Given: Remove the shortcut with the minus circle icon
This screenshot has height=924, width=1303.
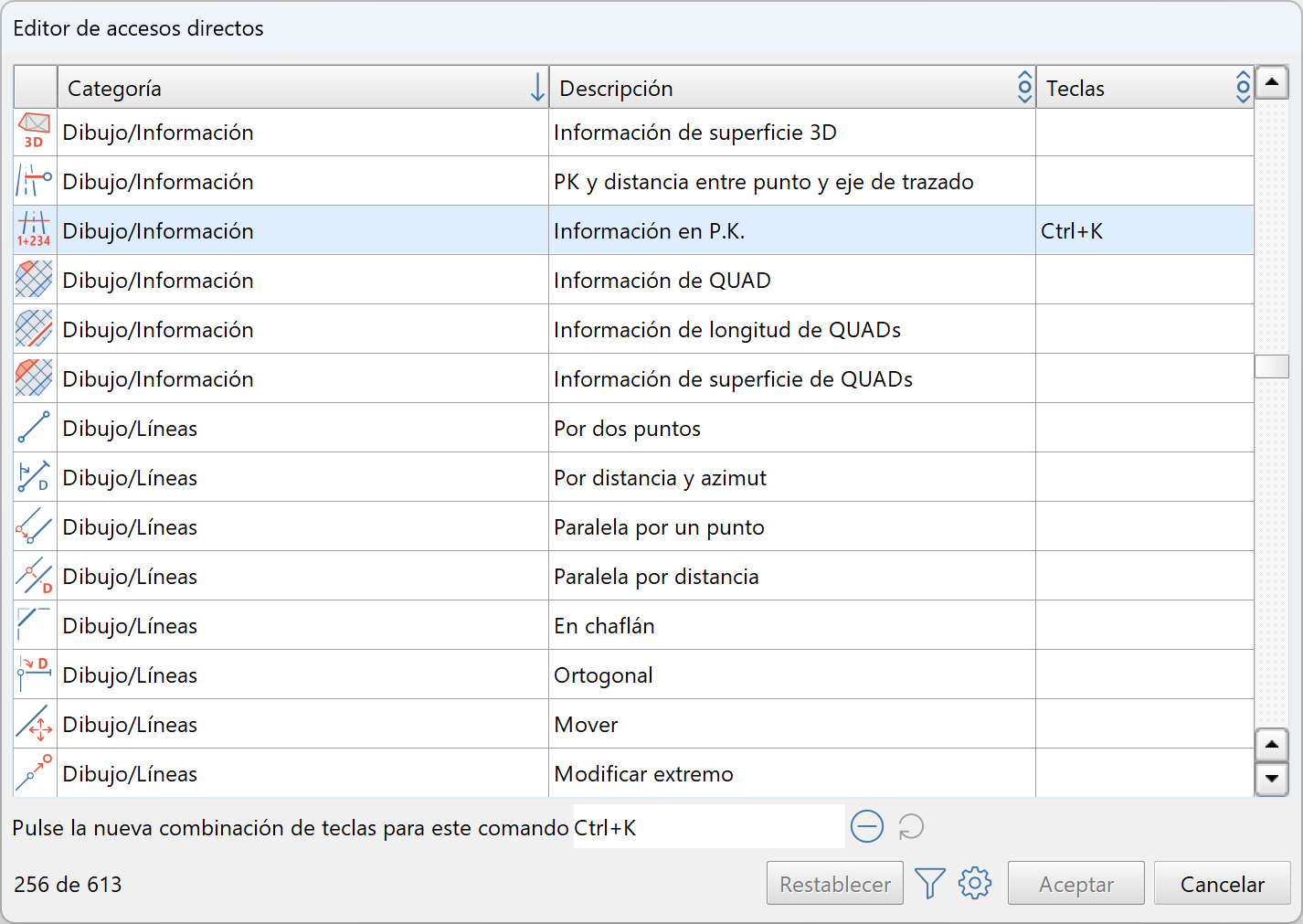Looking at the screenshot, I should 867,826.
